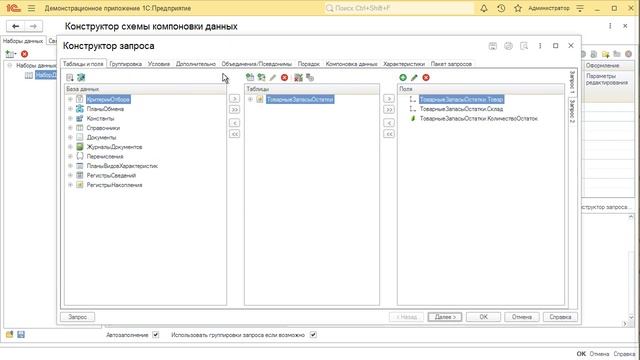This screenshot has height=360, width=640.
Task: Open the main hamburger menu in title bar
Action: [x=31, y=8]
